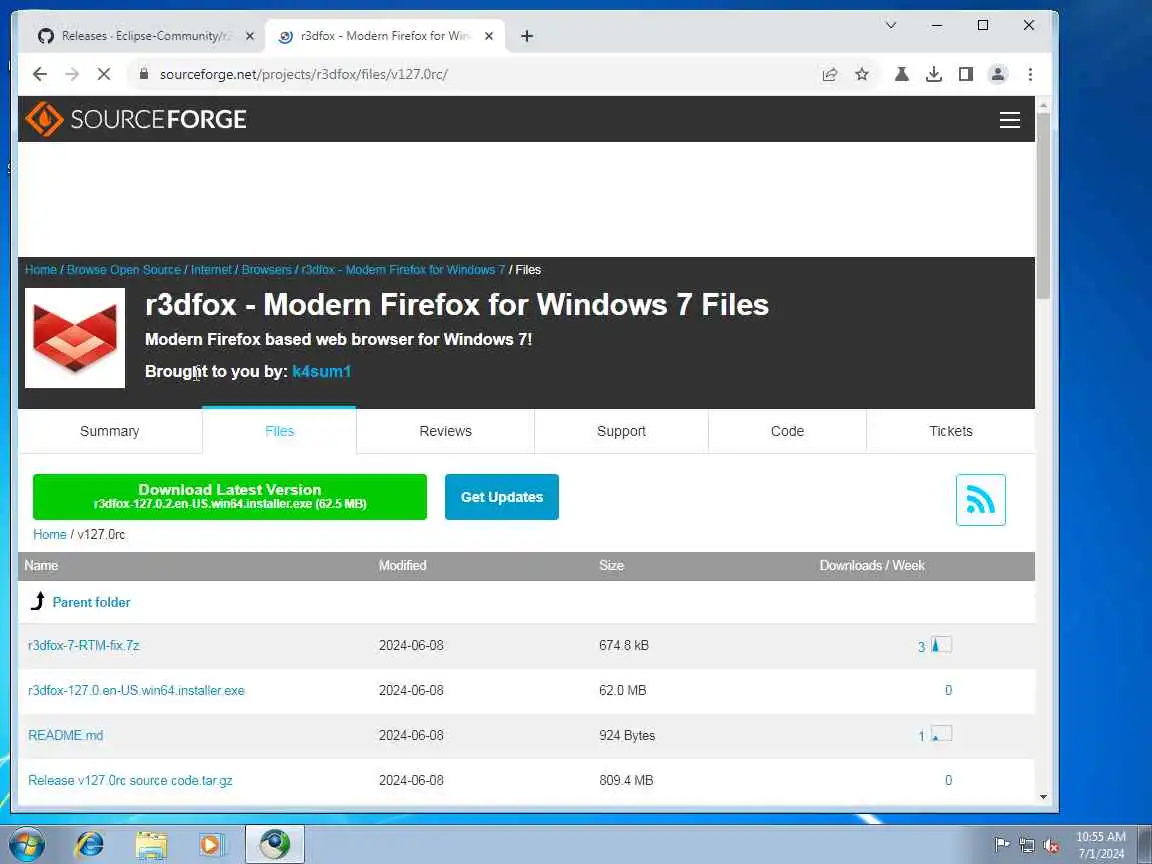Click the taskbar clock showing 10:55 AM

(x=1101, y=844)
